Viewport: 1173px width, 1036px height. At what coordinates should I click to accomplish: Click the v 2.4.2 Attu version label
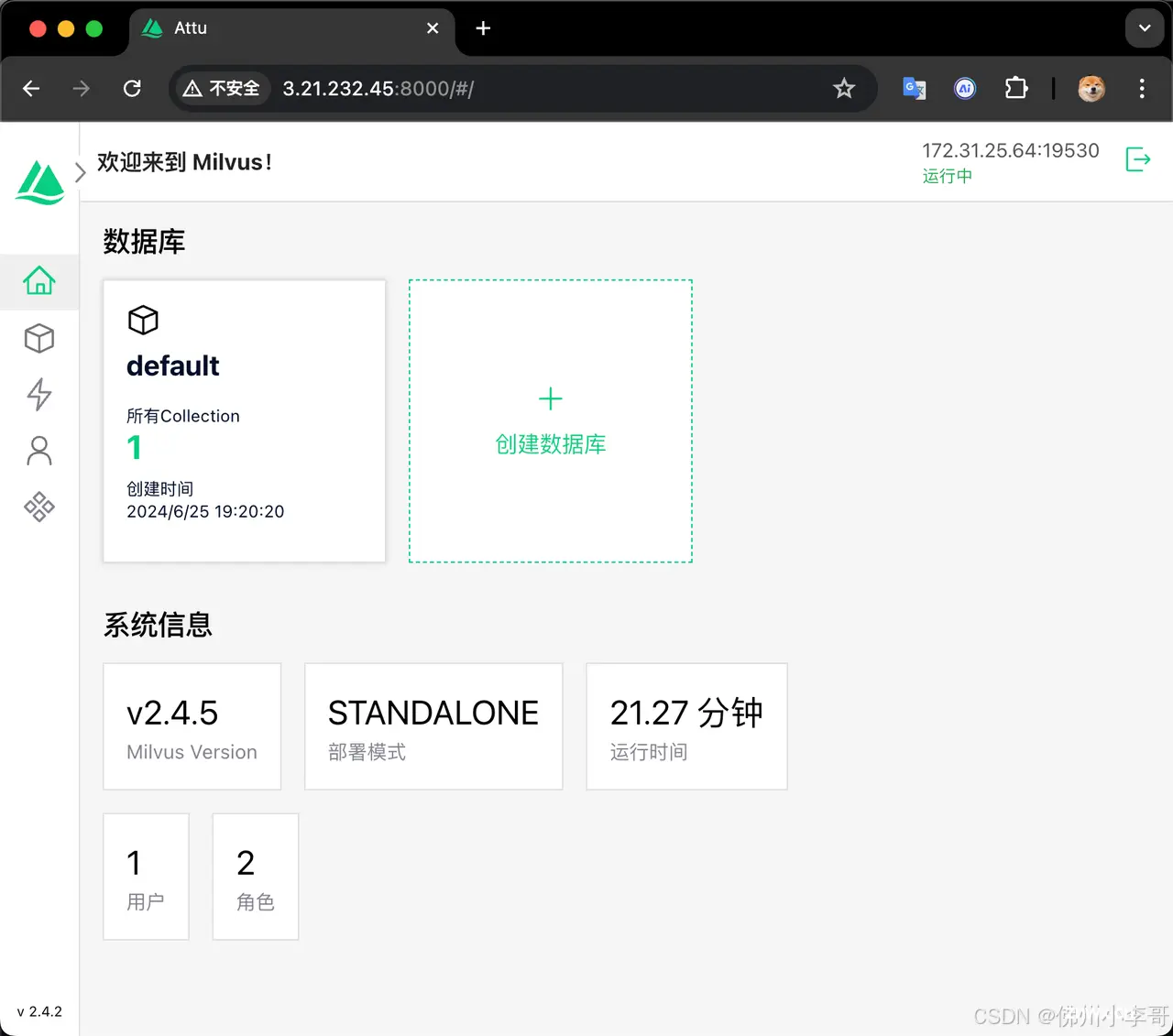click(x=39, y=1011)
